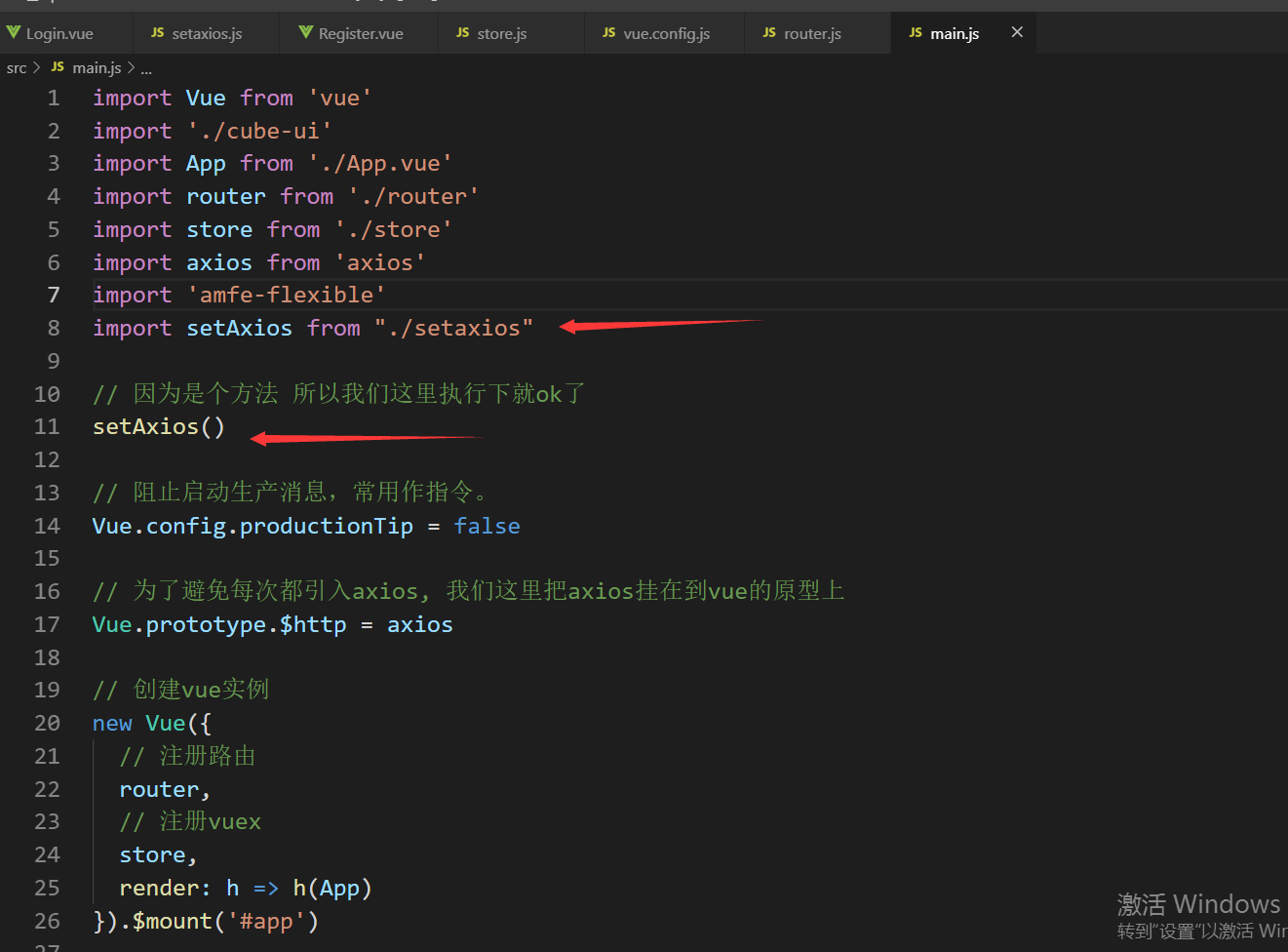Click line number 1 in the gutter

coord(54,99)
